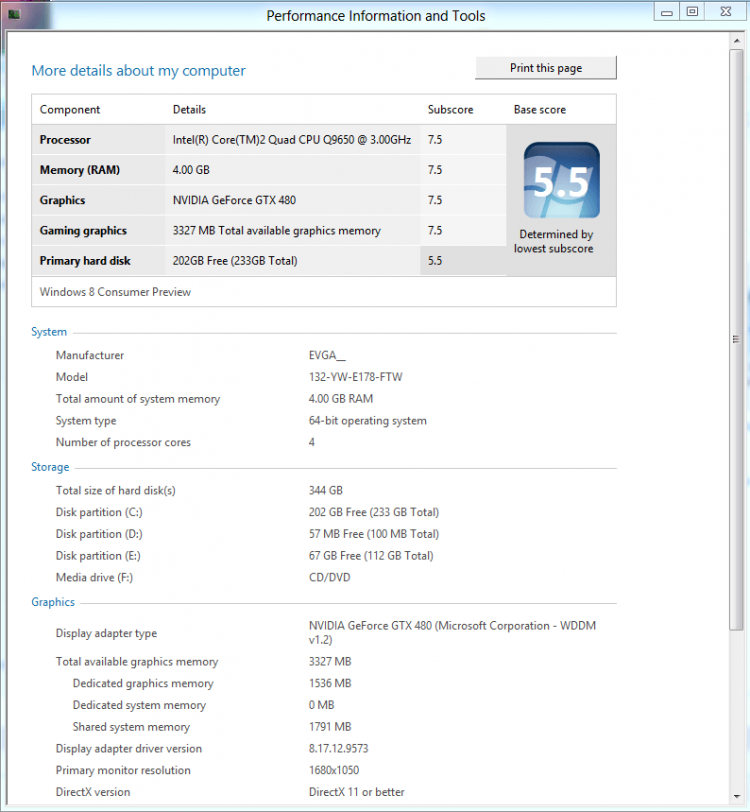Click the Processor 7.5 subscore

click(x=435, y=140)
